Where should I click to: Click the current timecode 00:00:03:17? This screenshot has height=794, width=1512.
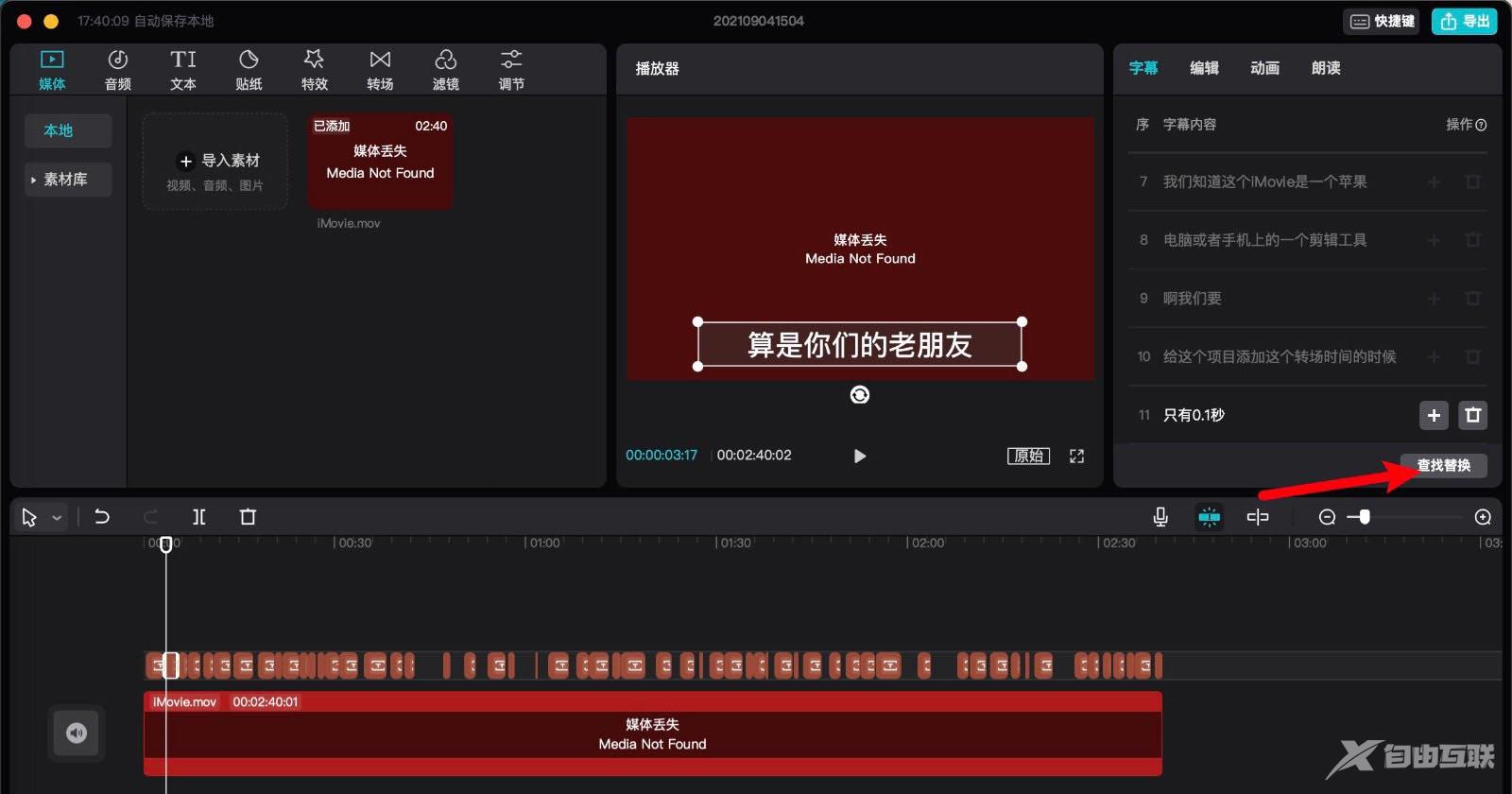click(661, 456)
